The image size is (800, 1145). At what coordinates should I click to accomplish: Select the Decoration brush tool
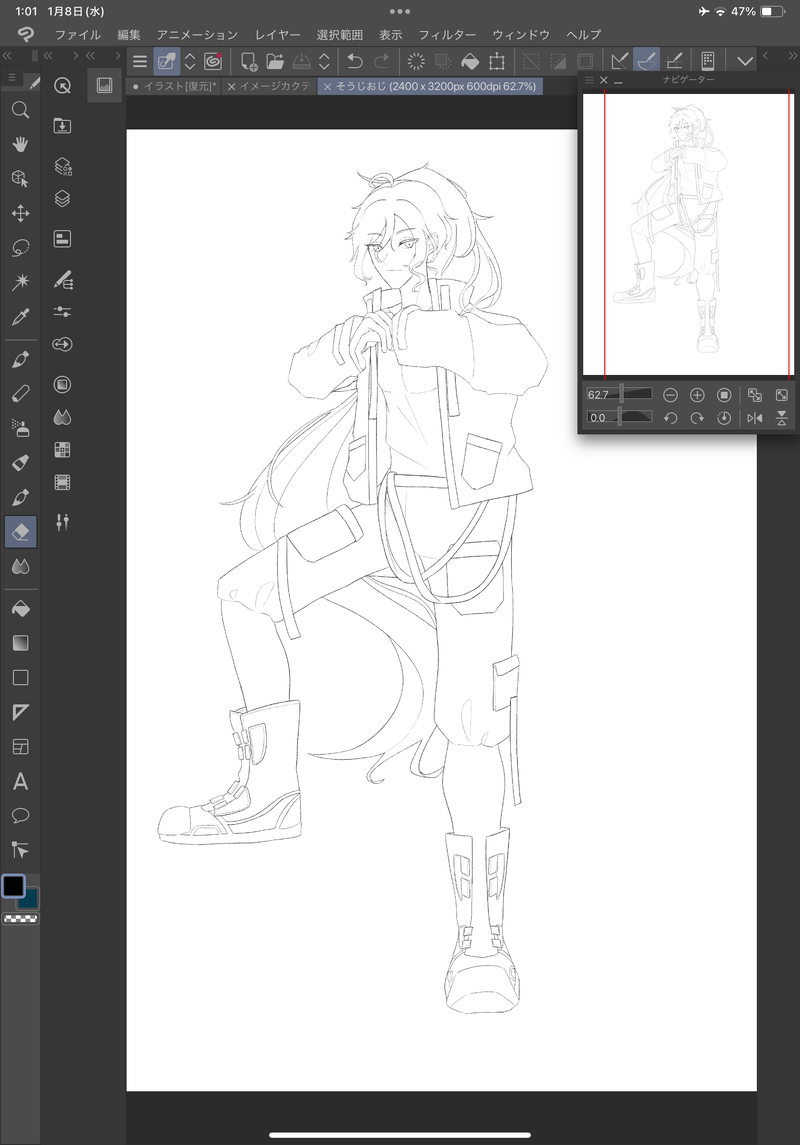point(20,462)
